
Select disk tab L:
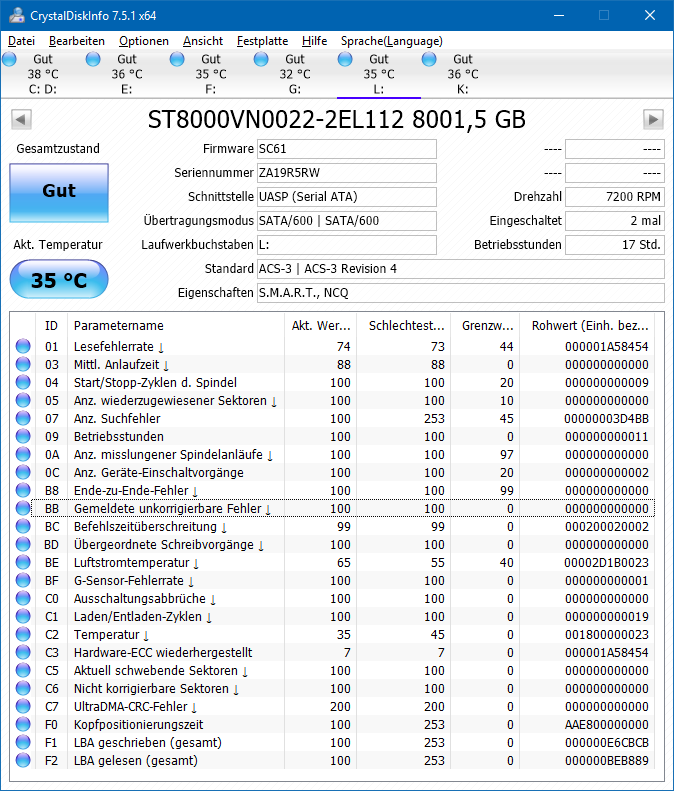[x=379, y=74]
